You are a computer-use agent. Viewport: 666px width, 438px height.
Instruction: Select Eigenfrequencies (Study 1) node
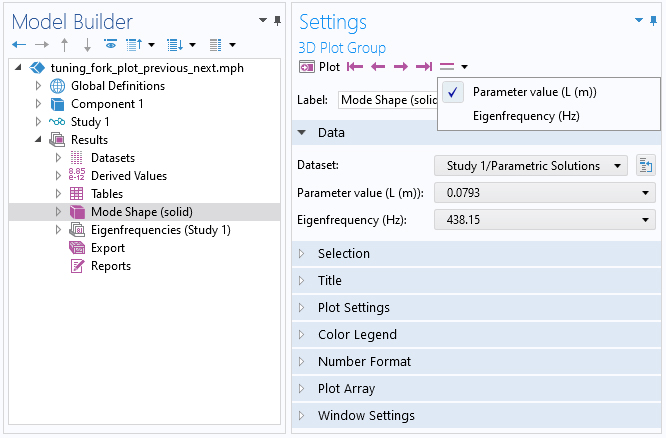click(x=161, y=230)
